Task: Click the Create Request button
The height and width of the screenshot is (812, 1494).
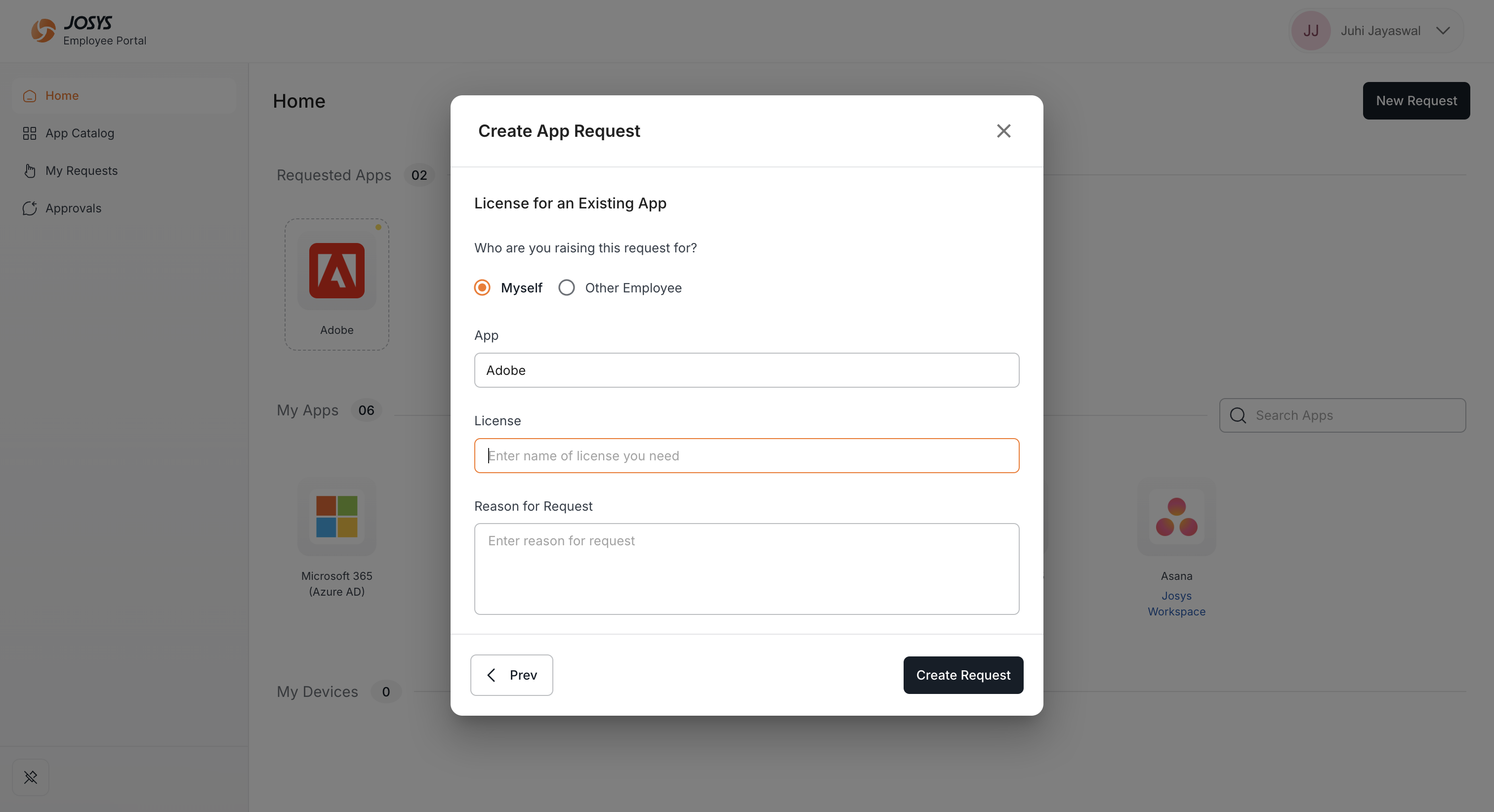Action: click(x=963, y=675)
